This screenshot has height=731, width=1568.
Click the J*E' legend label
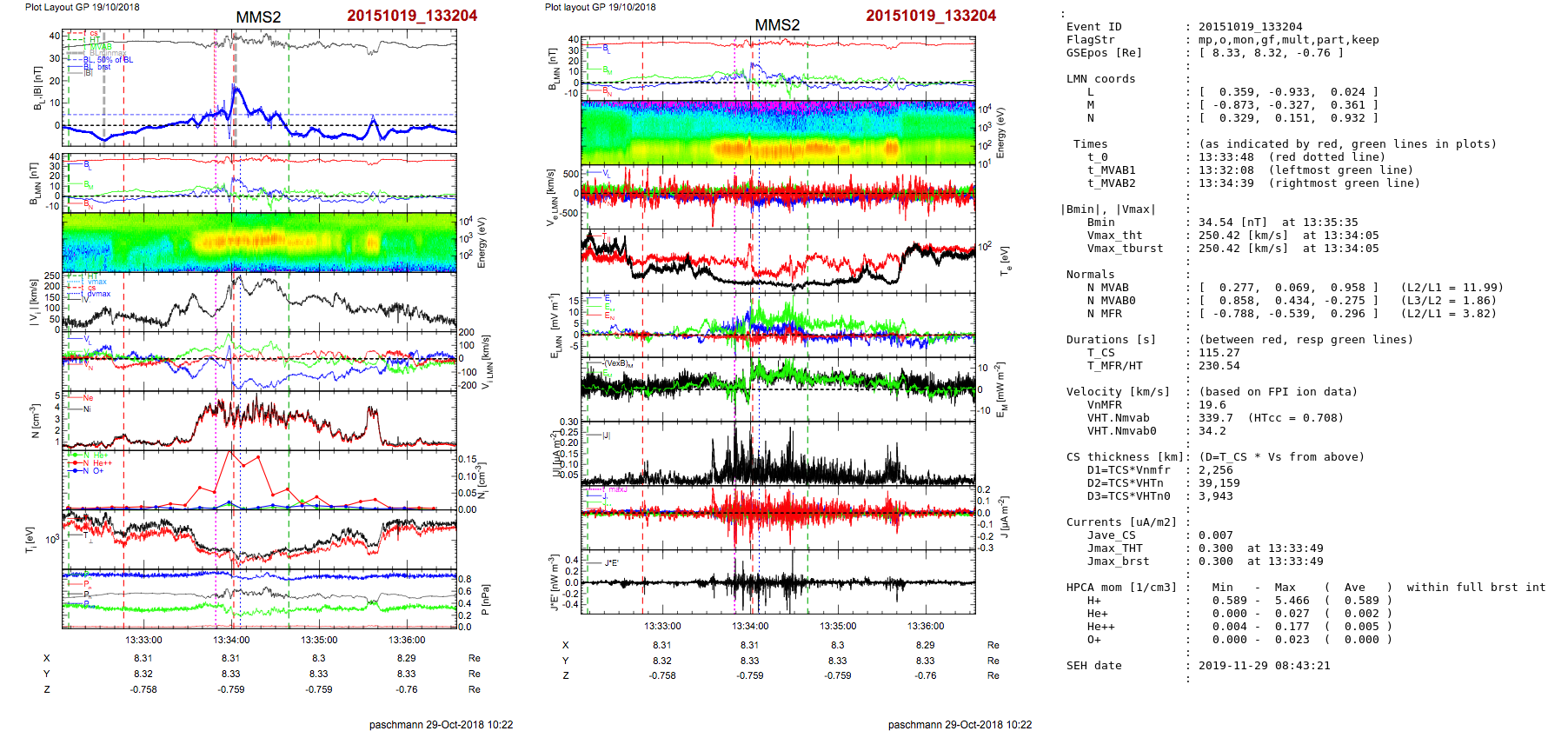[x=611, y=563]
